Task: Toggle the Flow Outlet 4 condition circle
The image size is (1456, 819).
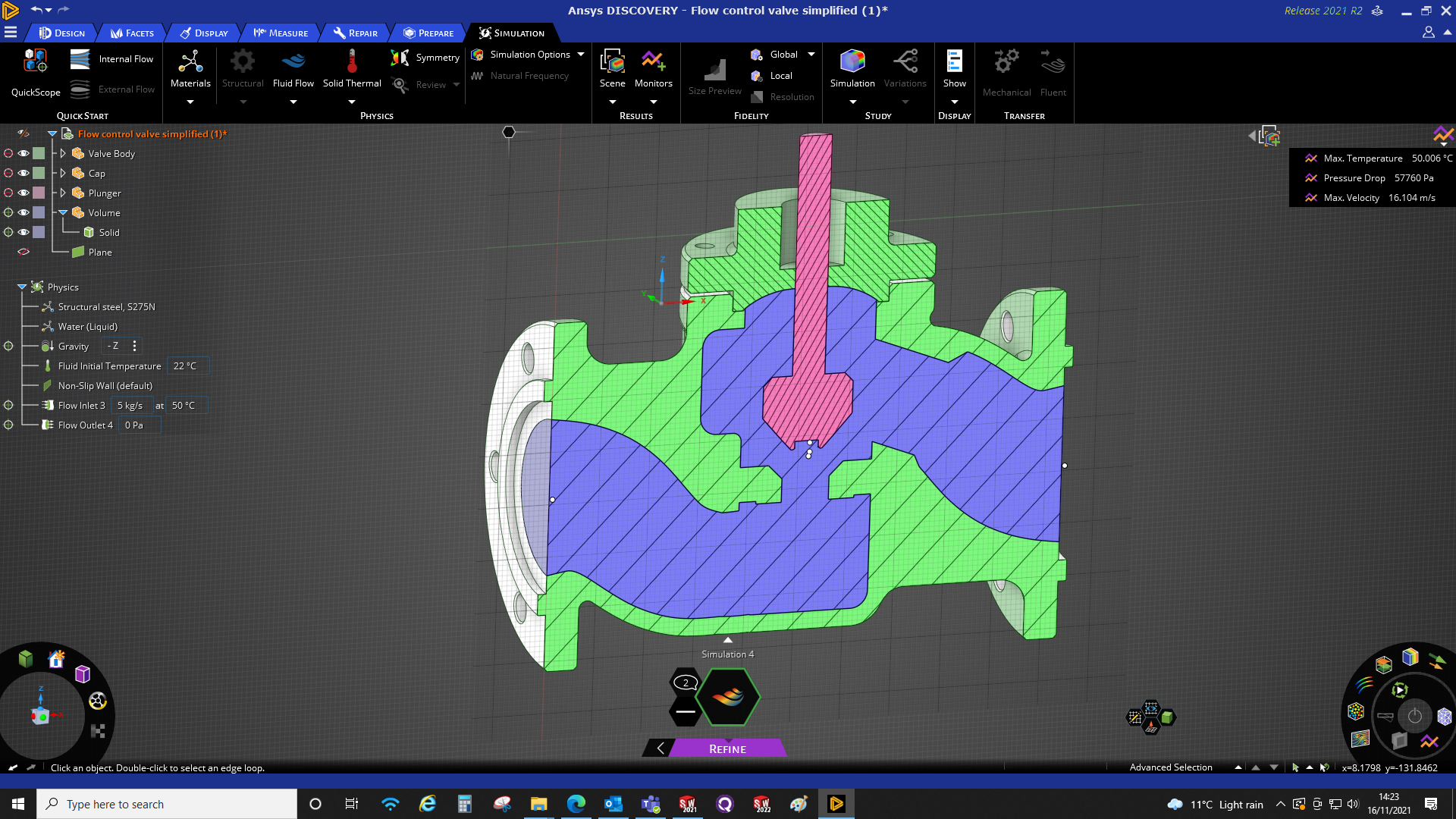Action: coord(8,425)
